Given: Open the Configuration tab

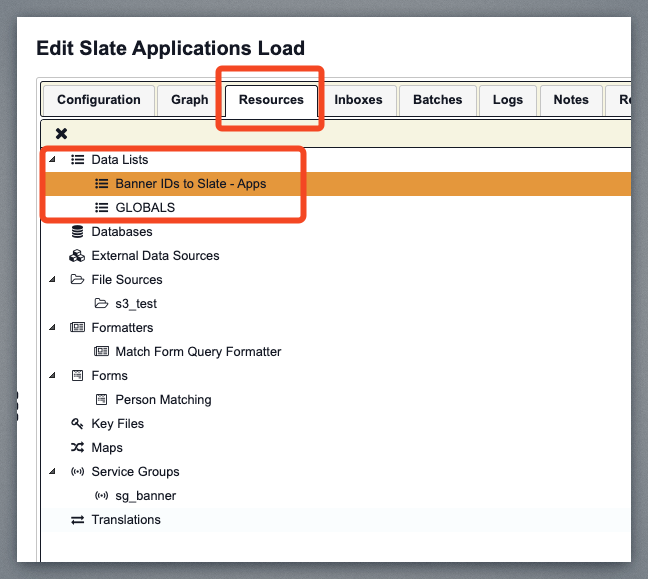Looking at the screenshot, I should point(99,100).
